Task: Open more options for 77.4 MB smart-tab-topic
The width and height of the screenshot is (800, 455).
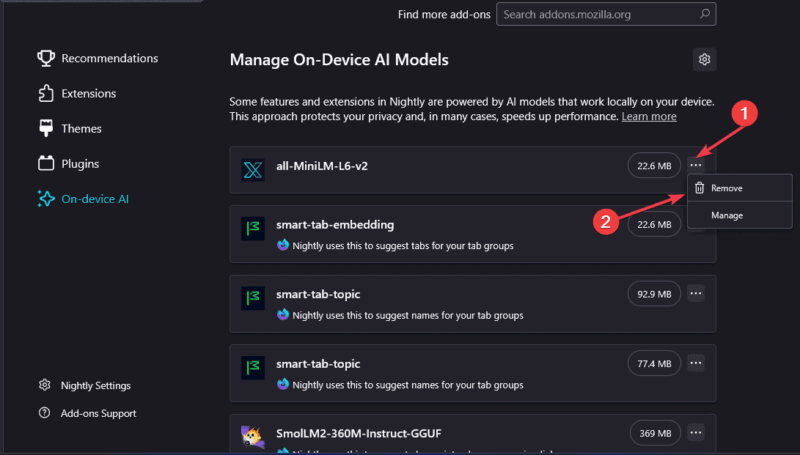Action: pos(696,363)
